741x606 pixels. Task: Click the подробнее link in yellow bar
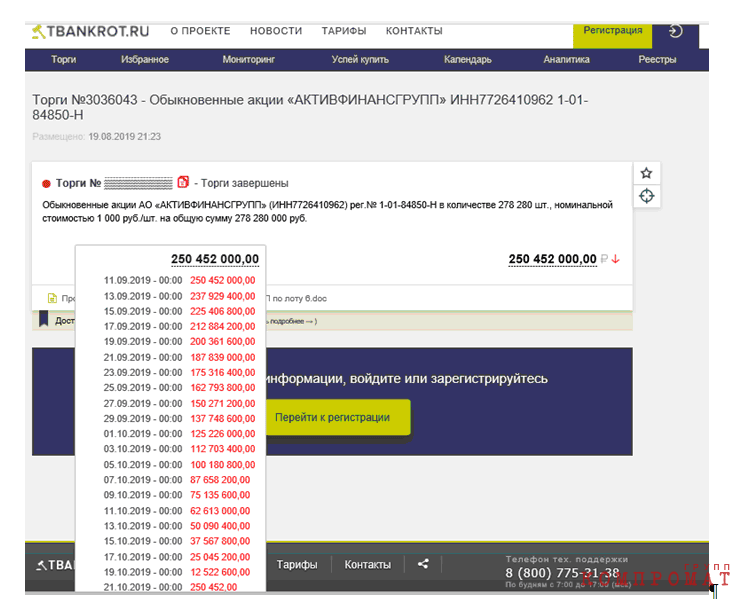(x=287, y=321)
